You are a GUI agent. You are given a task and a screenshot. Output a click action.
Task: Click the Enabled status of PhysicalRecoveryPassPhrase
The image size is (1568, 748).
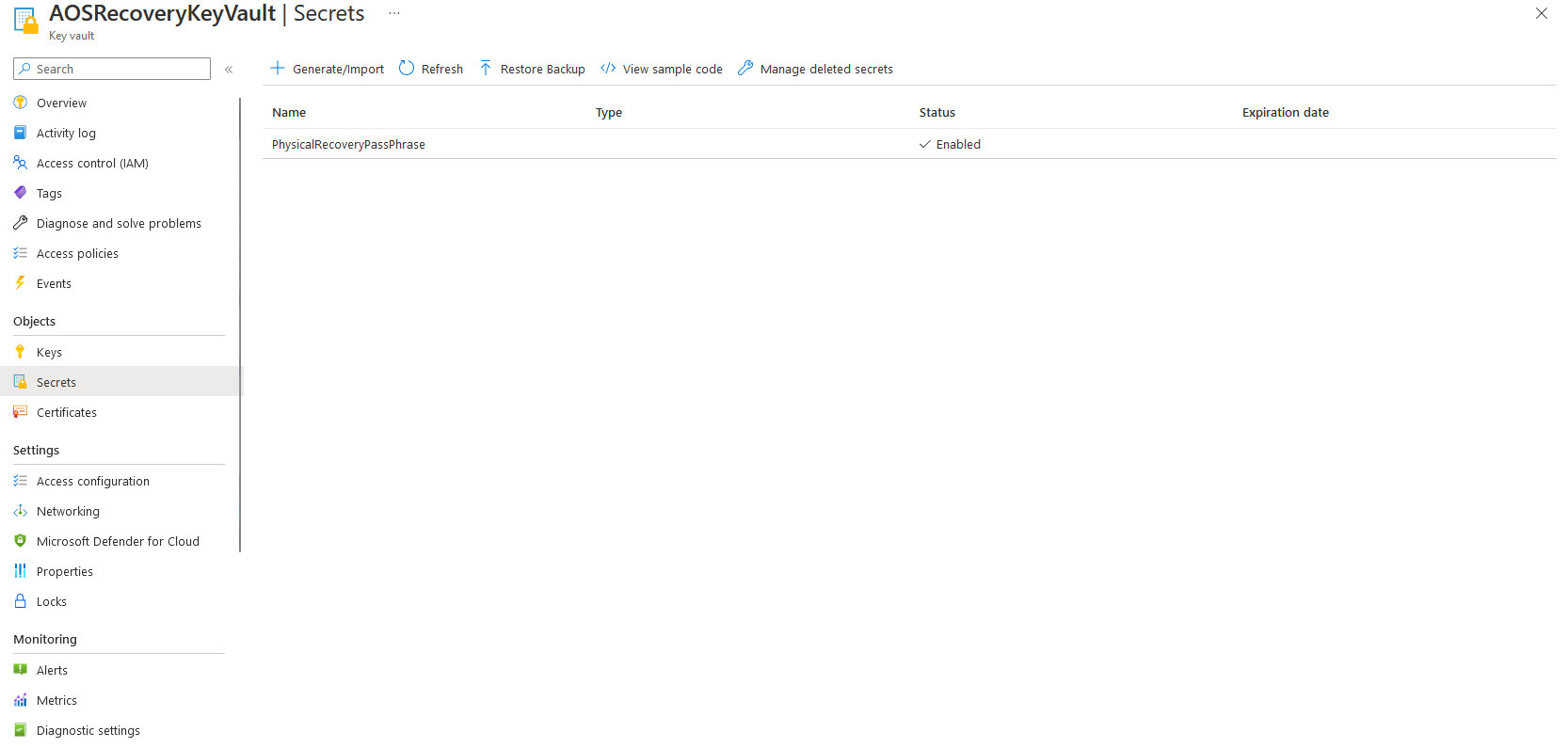pyautogui.click(x=950, y=144)
